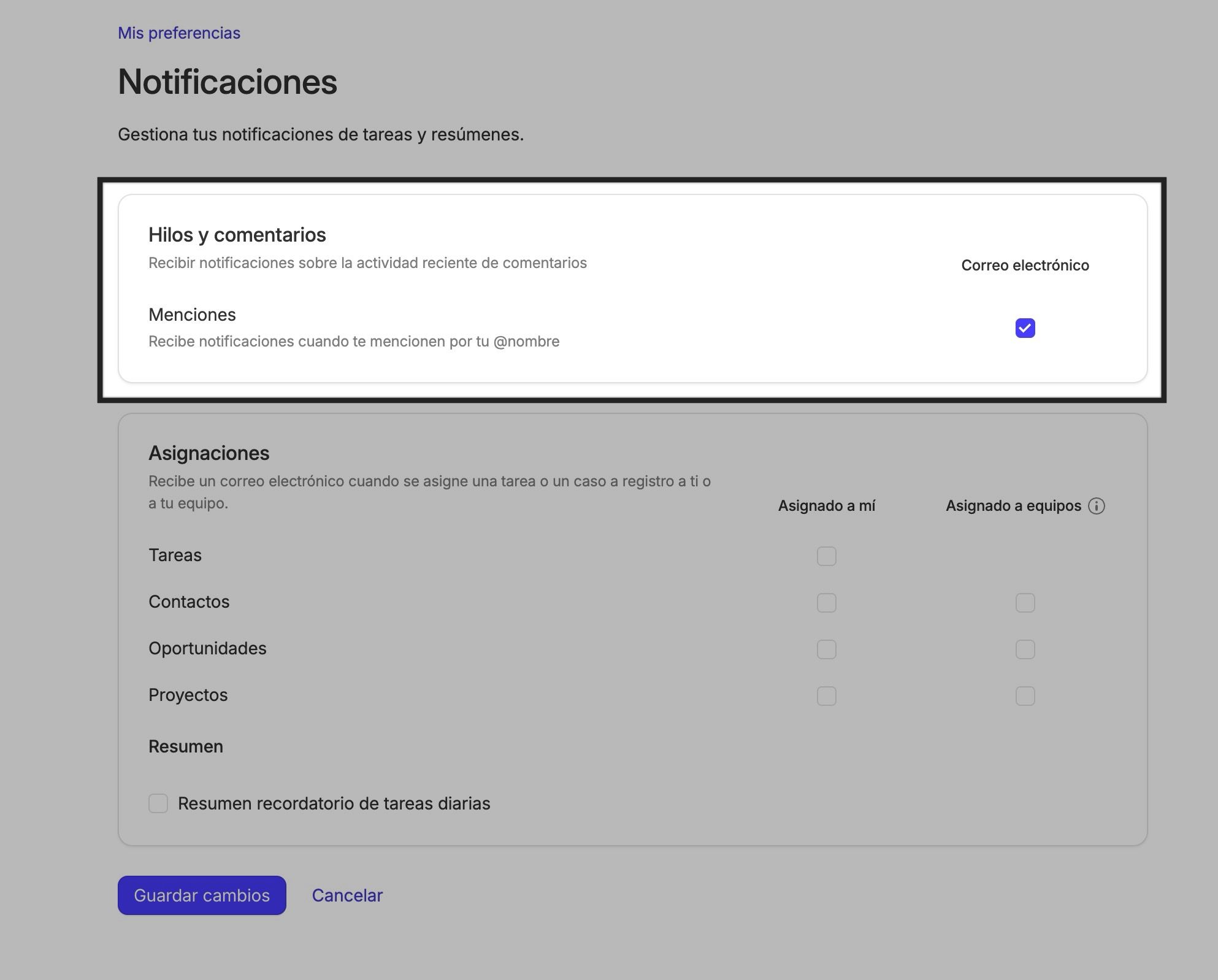Click the Cancelar link
This screenshot has width=1218, height=980.
347,895
